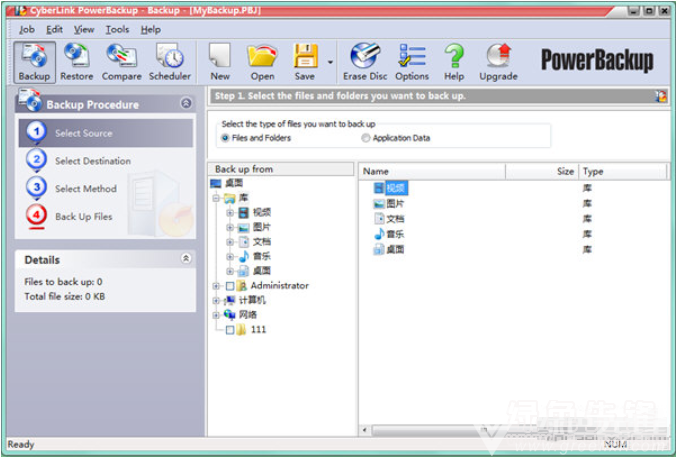Open the Options icon

[412, 62]
